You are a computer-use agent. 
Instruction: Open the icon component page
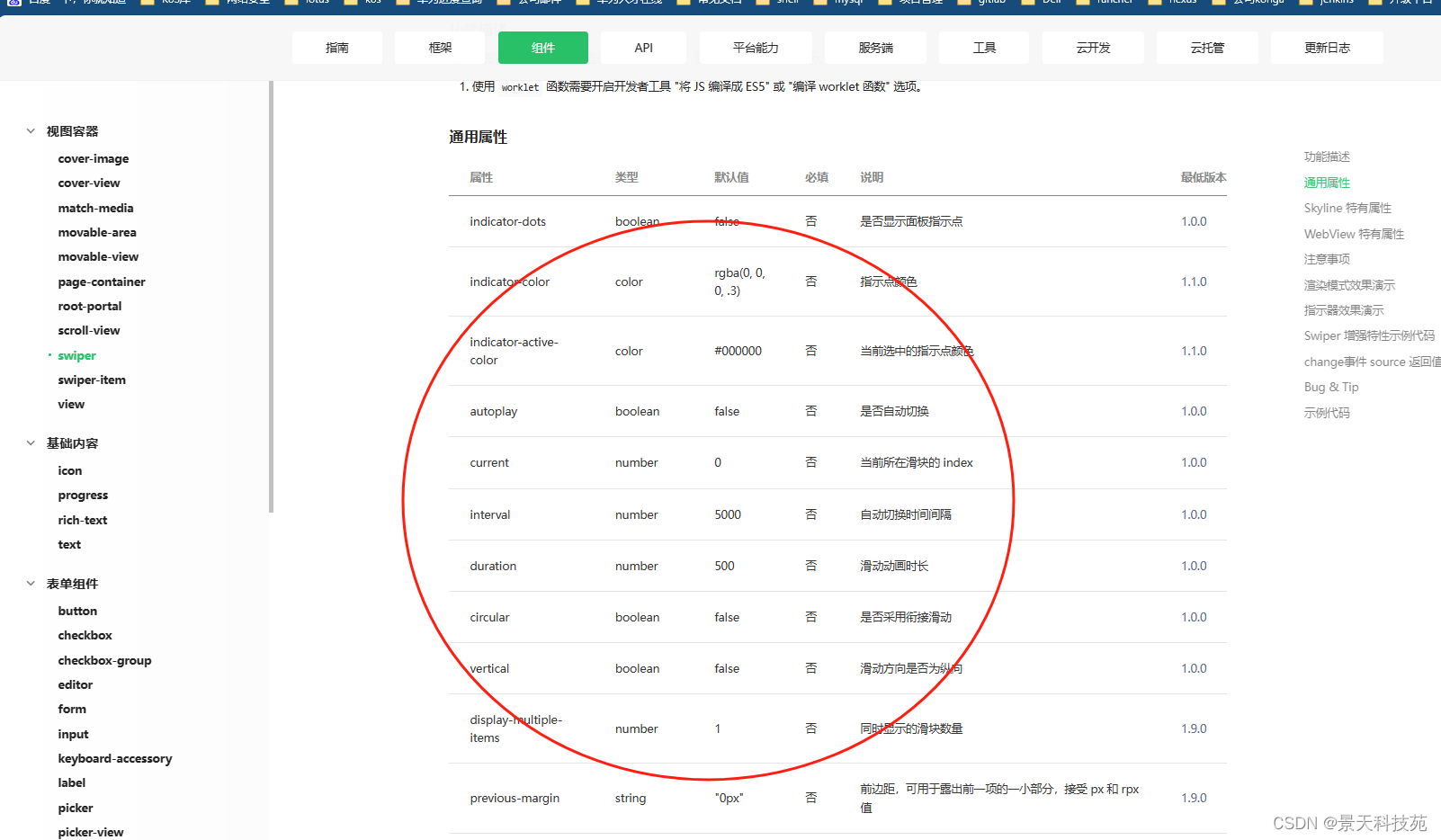(x=70, y=470)
